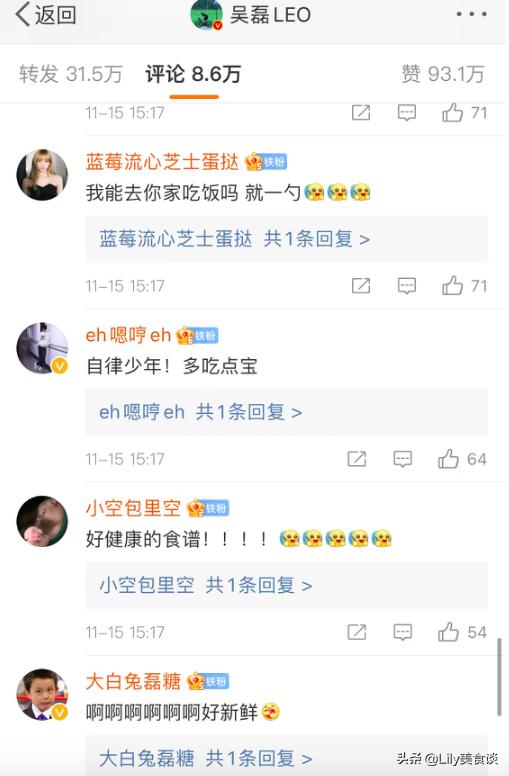Expand replies under 小空包里空 共1条回复

click(286, 585)
